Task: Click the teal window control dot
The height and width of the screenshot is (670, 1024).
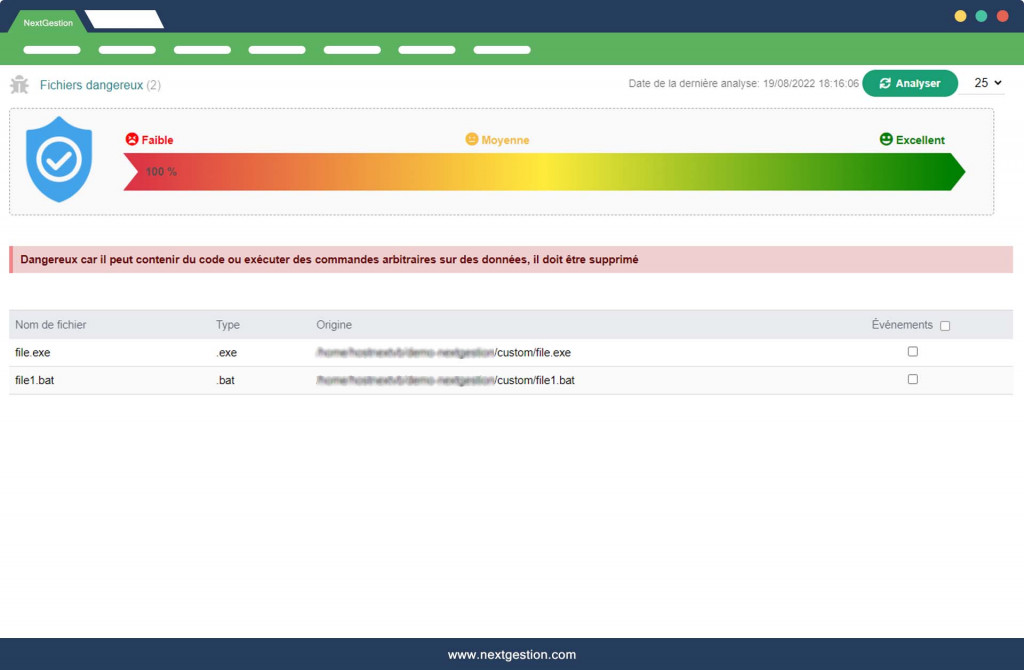Action: tap(981, 16)
